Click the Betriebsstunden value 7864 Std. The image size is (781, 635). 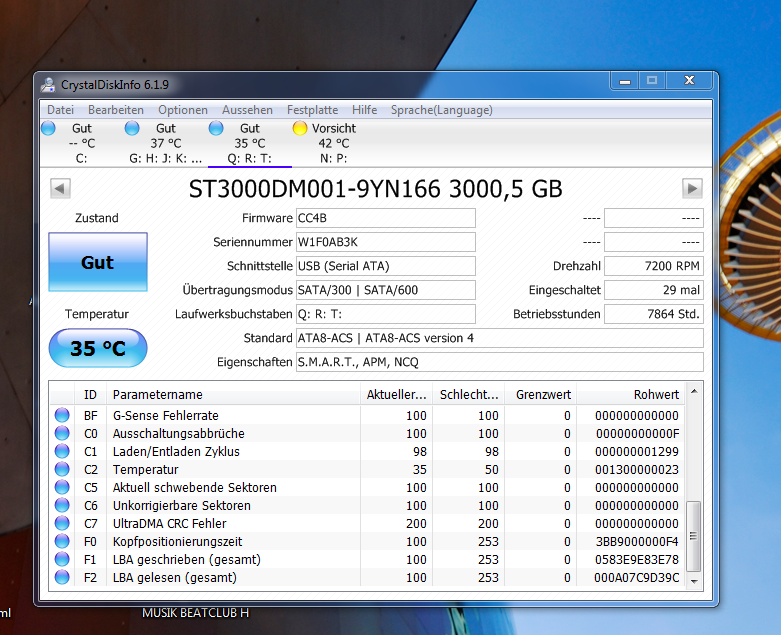pos(653,314)
